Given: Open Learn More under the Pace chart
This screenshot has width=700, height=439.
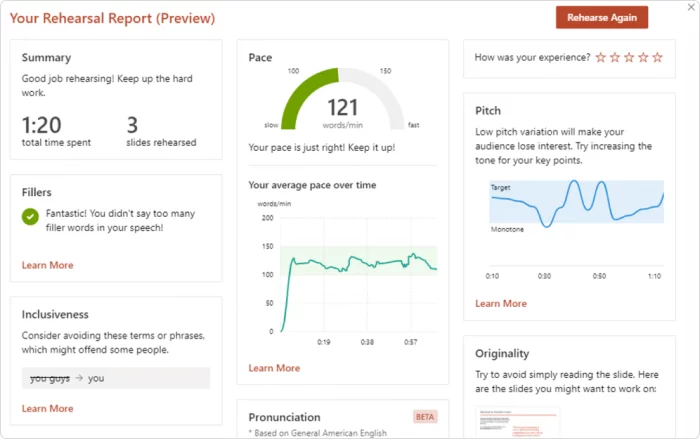Looking at the screenshot, I should click(274, 368).
